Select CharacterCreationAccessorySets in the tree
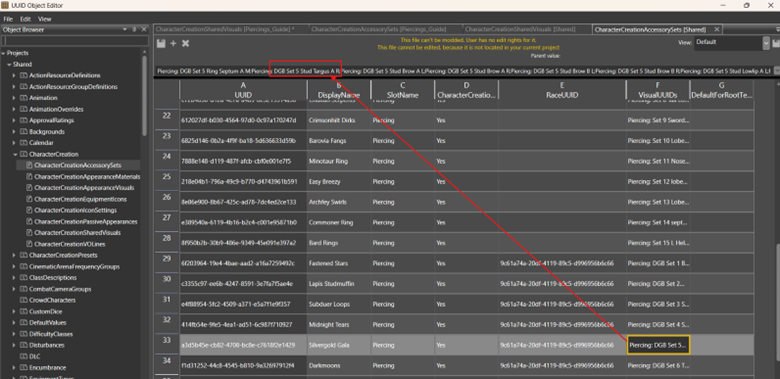The width and height of the screenshot is (780, 379). click(x=78, y=165)
